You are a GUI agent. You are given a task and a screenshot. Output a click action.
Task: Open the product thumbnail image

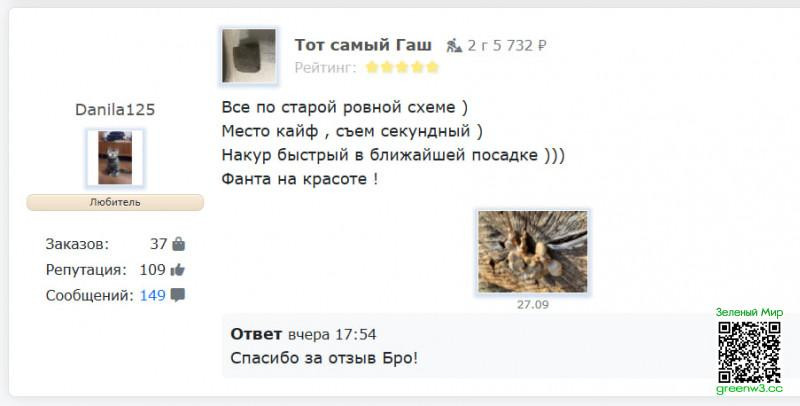249,56
